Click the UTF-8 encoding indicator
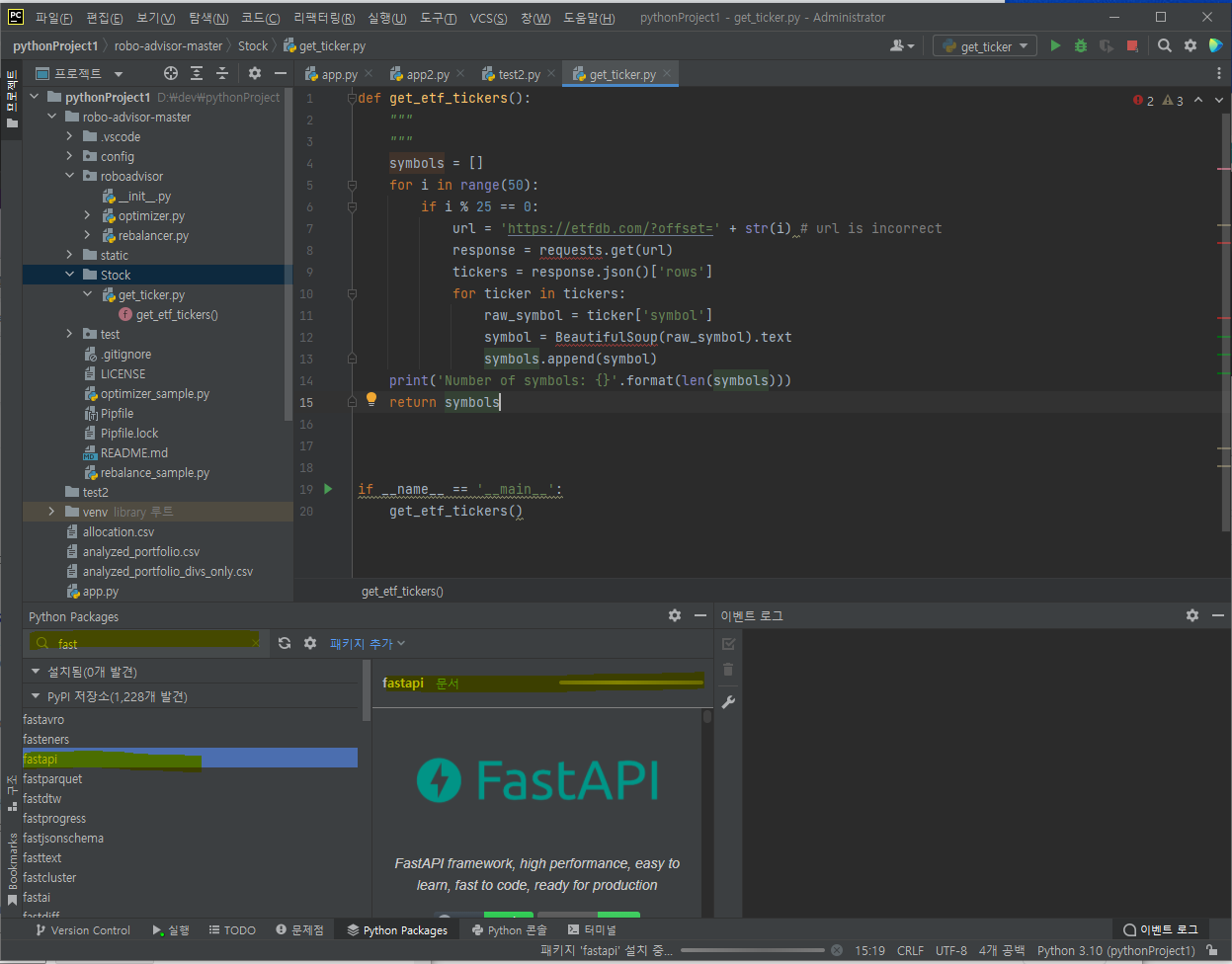This screenshot has height=964, width=1232. click(950, 950)
